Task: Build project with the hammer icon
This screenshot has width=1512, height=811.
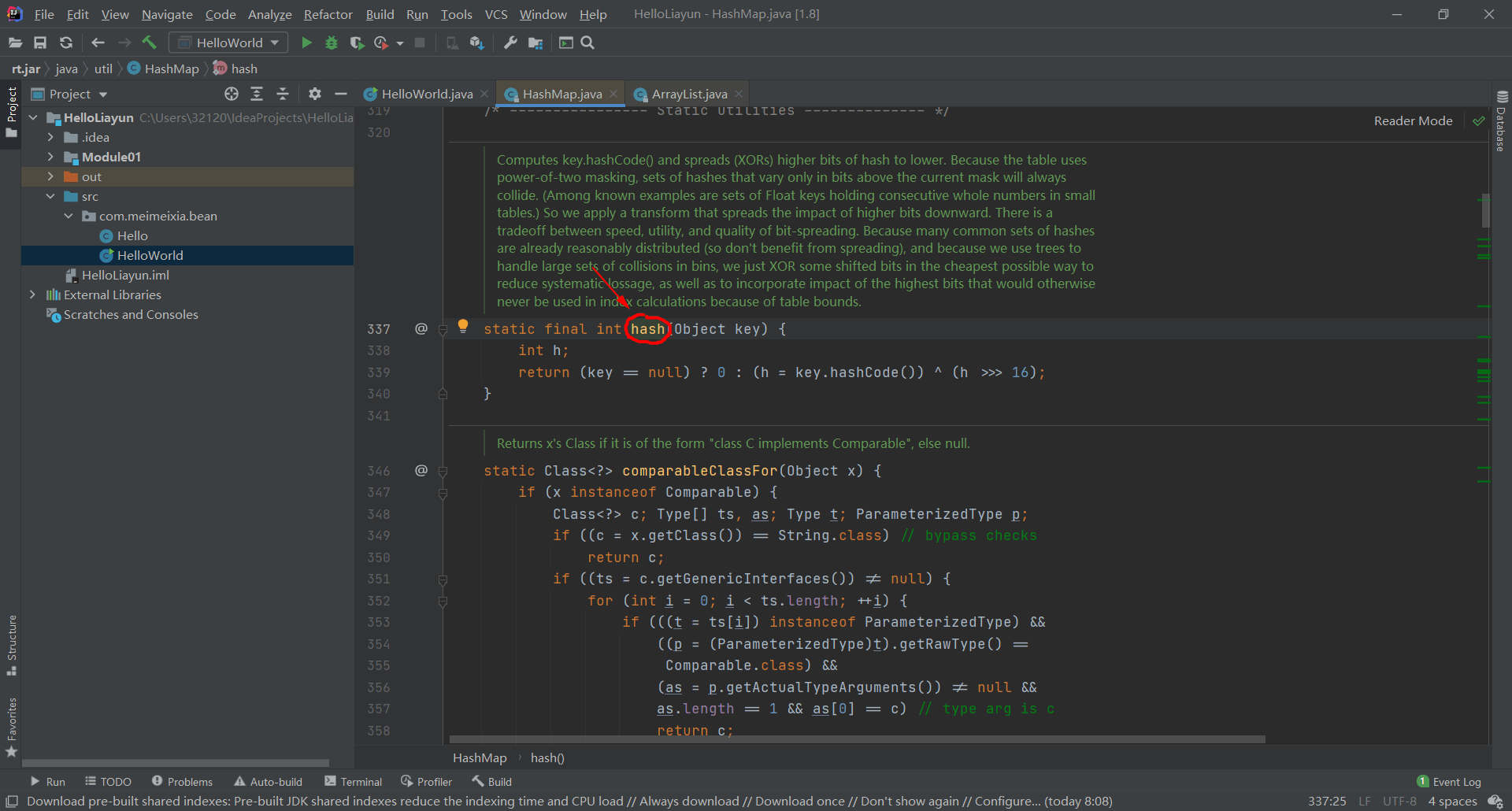Action: (x=150, y=43)
